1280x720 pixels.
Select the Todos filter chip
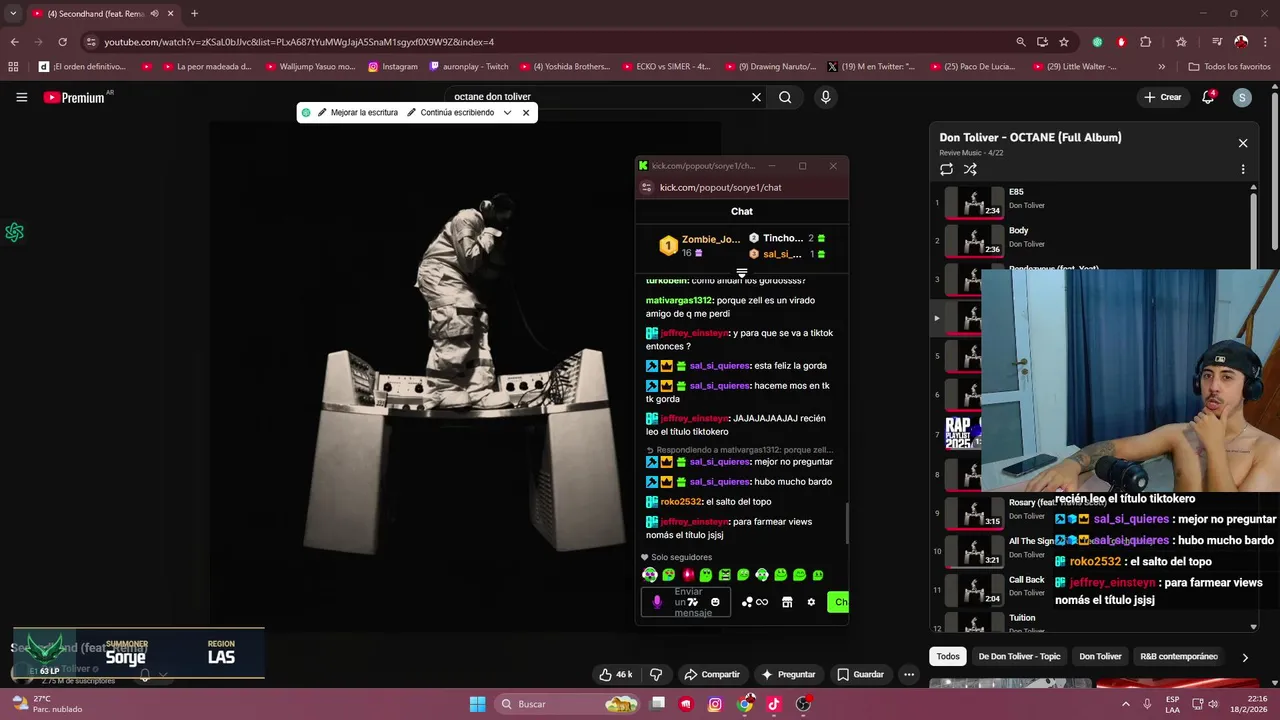coord(948,656)
